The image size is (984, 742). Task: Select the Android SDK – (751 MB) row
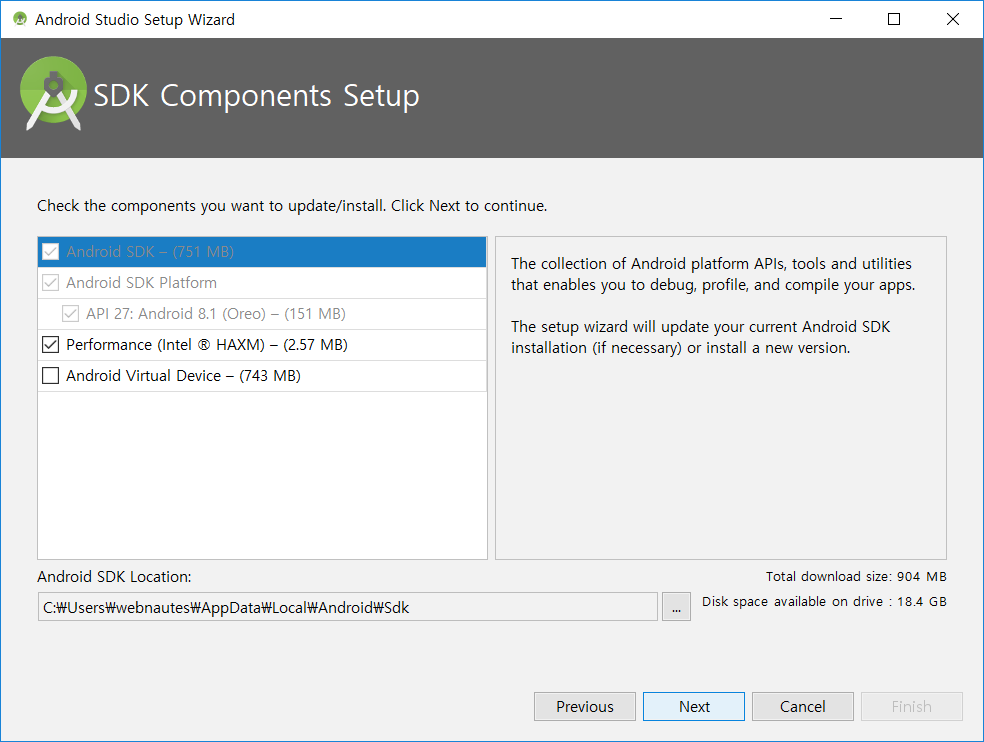[262, 252]
